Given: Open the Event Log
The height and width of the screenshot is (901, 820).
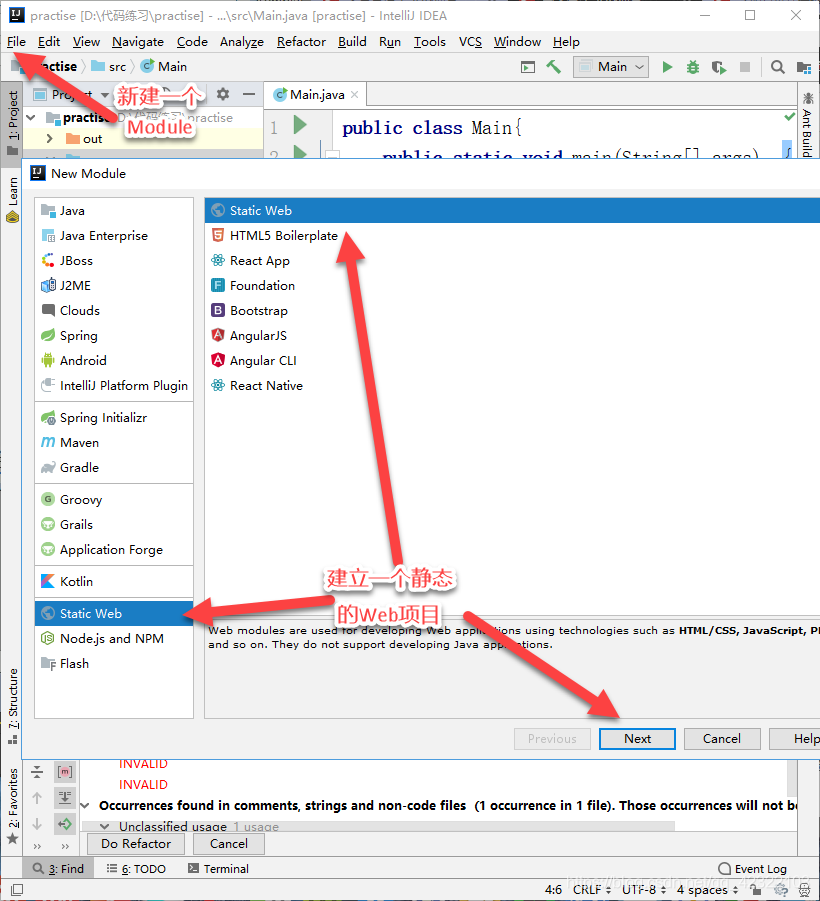Looking at the screenshot, I should (x=753, y=869).
